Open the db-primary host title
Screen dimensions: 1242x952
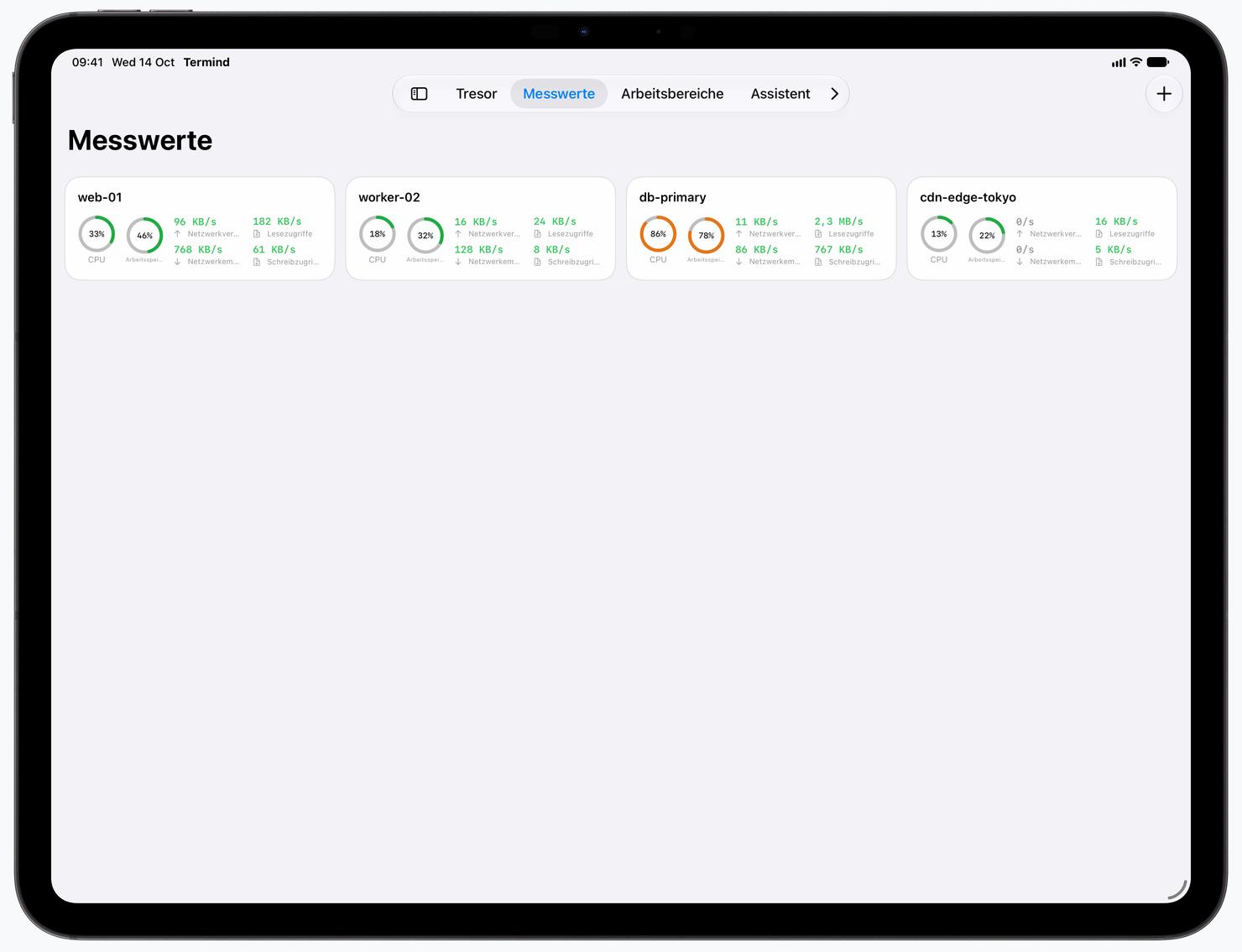click(x=673, y=197)
